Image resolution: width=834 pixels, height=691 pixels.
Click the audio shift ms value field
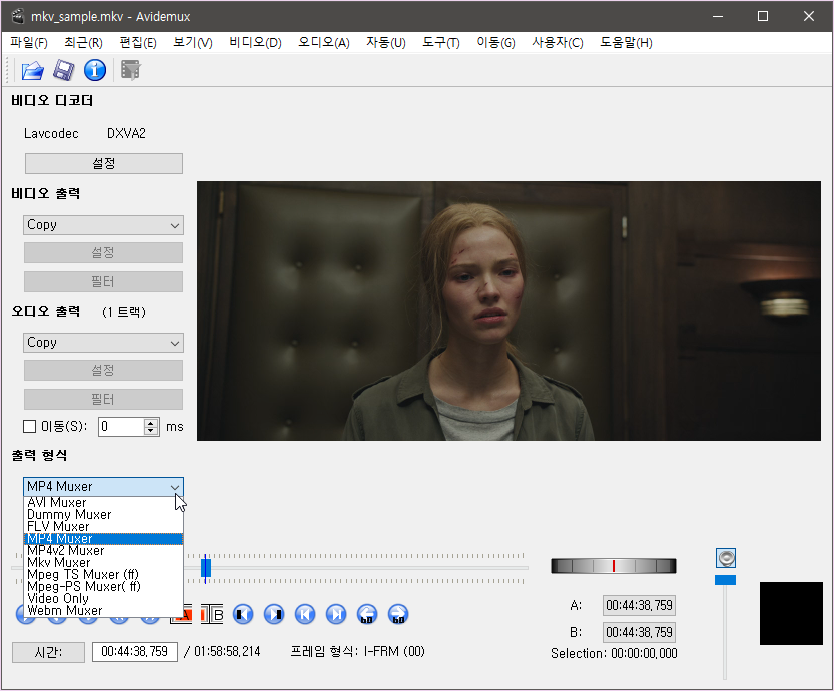point(121,427)
